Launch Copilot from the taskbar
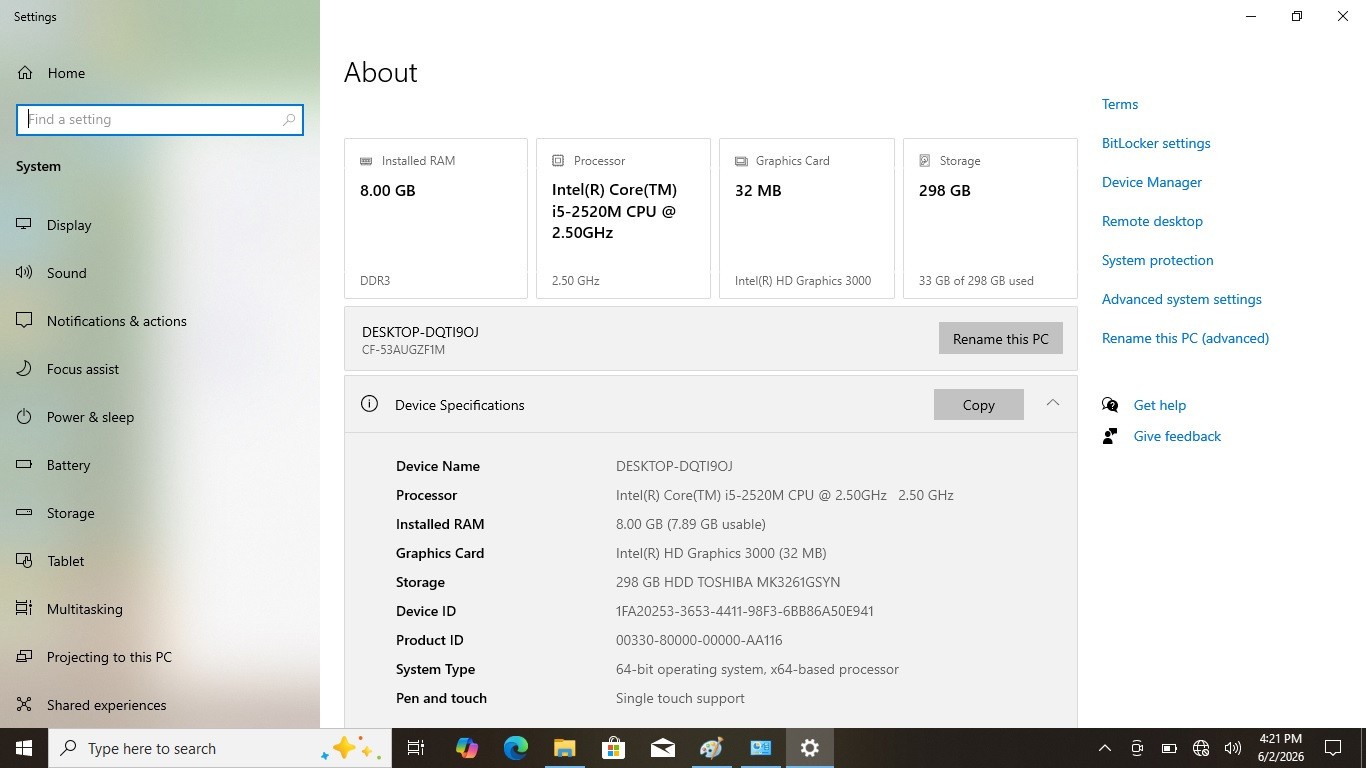The image size is (1366, 768). [466, 748]
